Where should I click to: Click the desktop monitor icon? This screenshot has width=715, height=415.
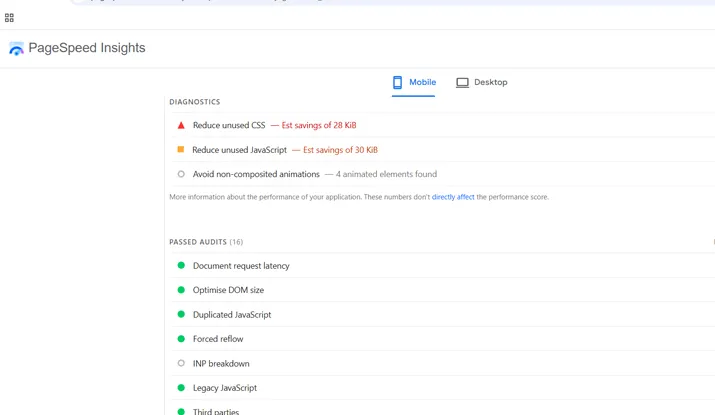tap(462, 83)
